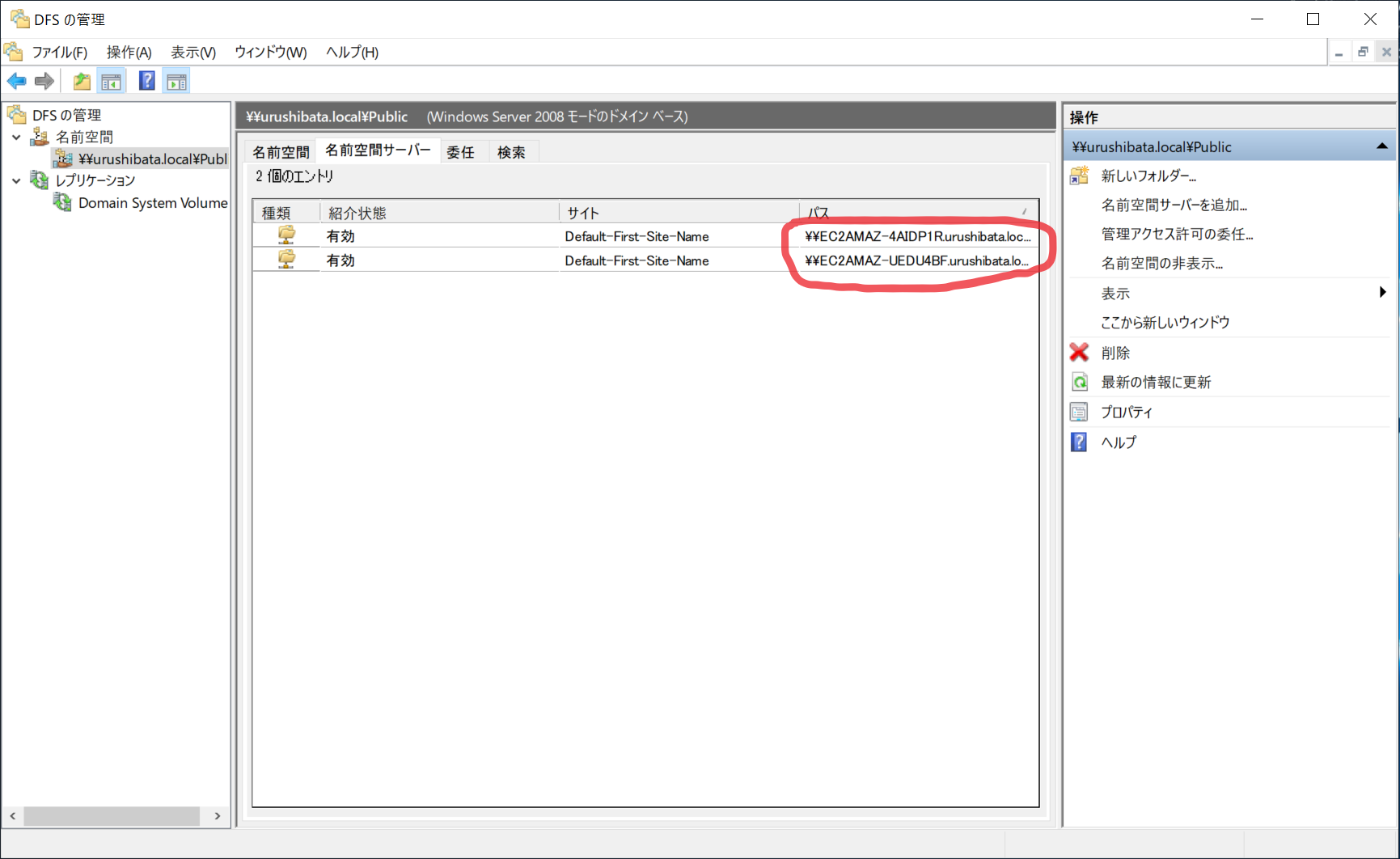
Task: Expand the 表示 submenu arrow
Action: pos(1383,292)
